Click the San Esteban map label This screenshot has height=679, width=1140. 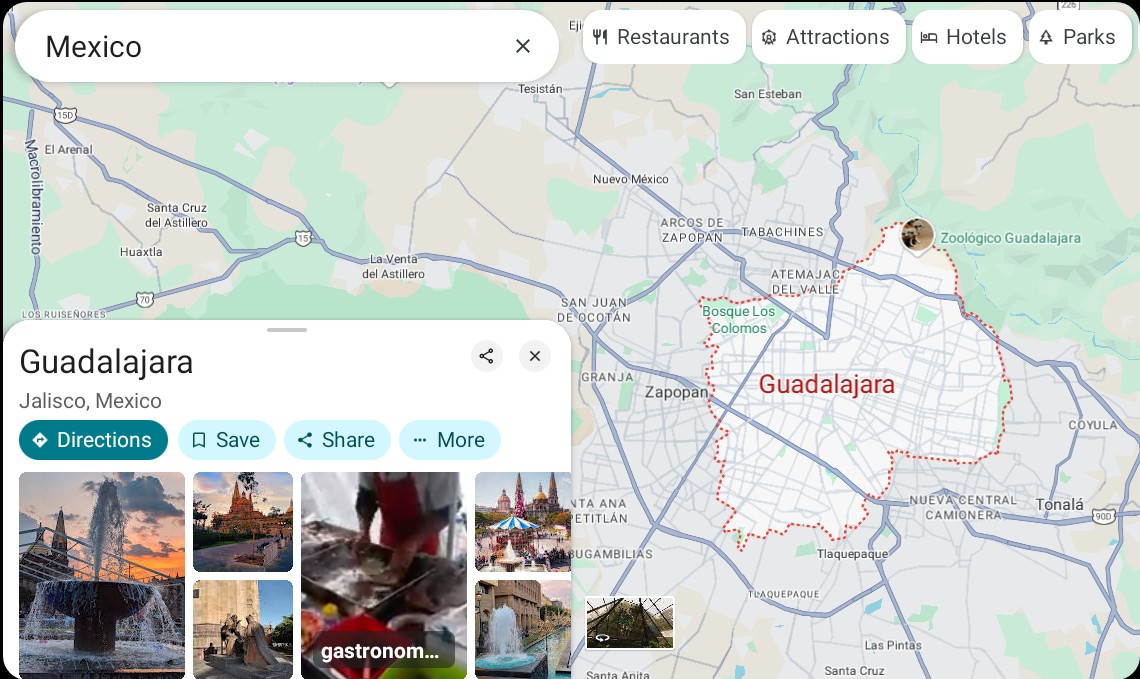coord(768,94)
